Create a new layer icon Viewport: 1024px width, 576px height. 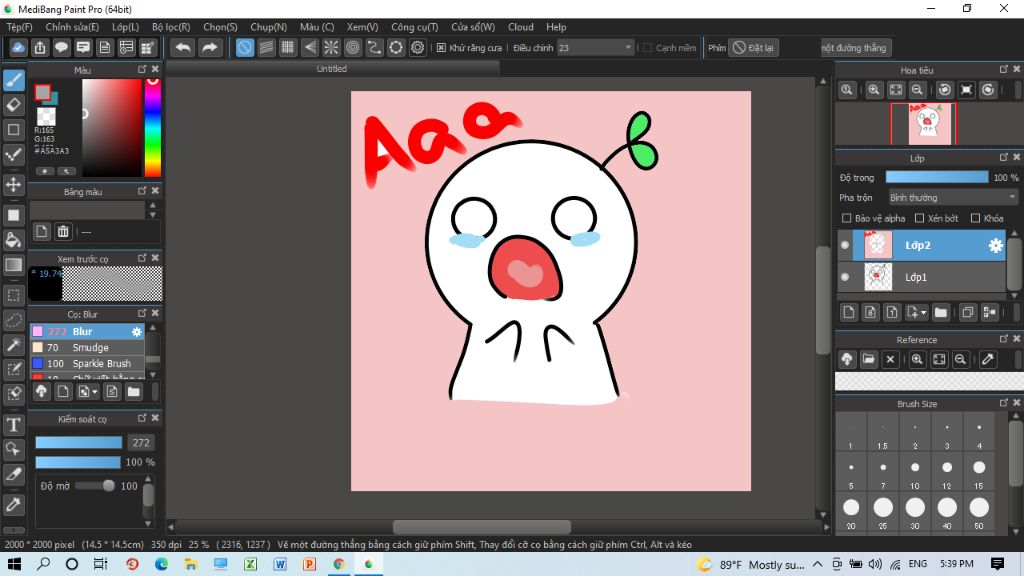(x=848, y=312)
